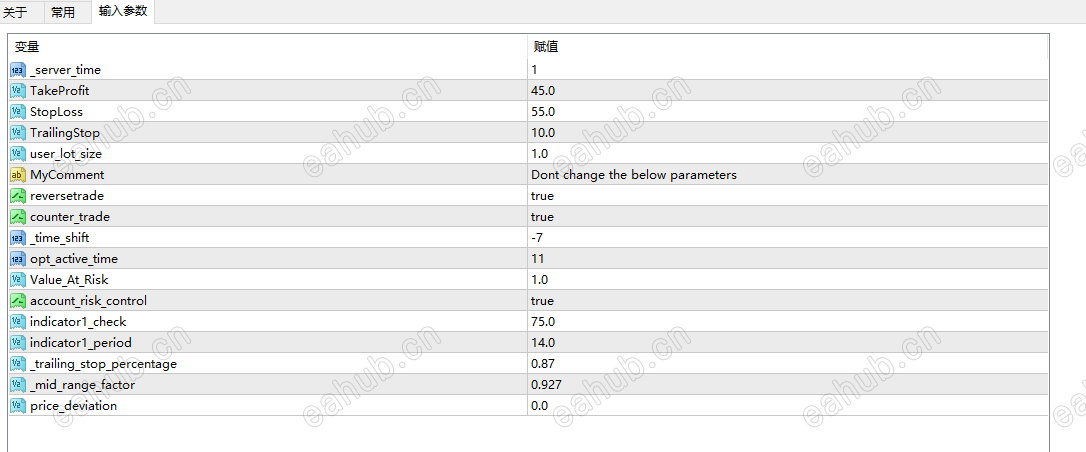Select the 输入参数 tab
The height and width of the screenshot is (452, 1086).
point(123,11)
